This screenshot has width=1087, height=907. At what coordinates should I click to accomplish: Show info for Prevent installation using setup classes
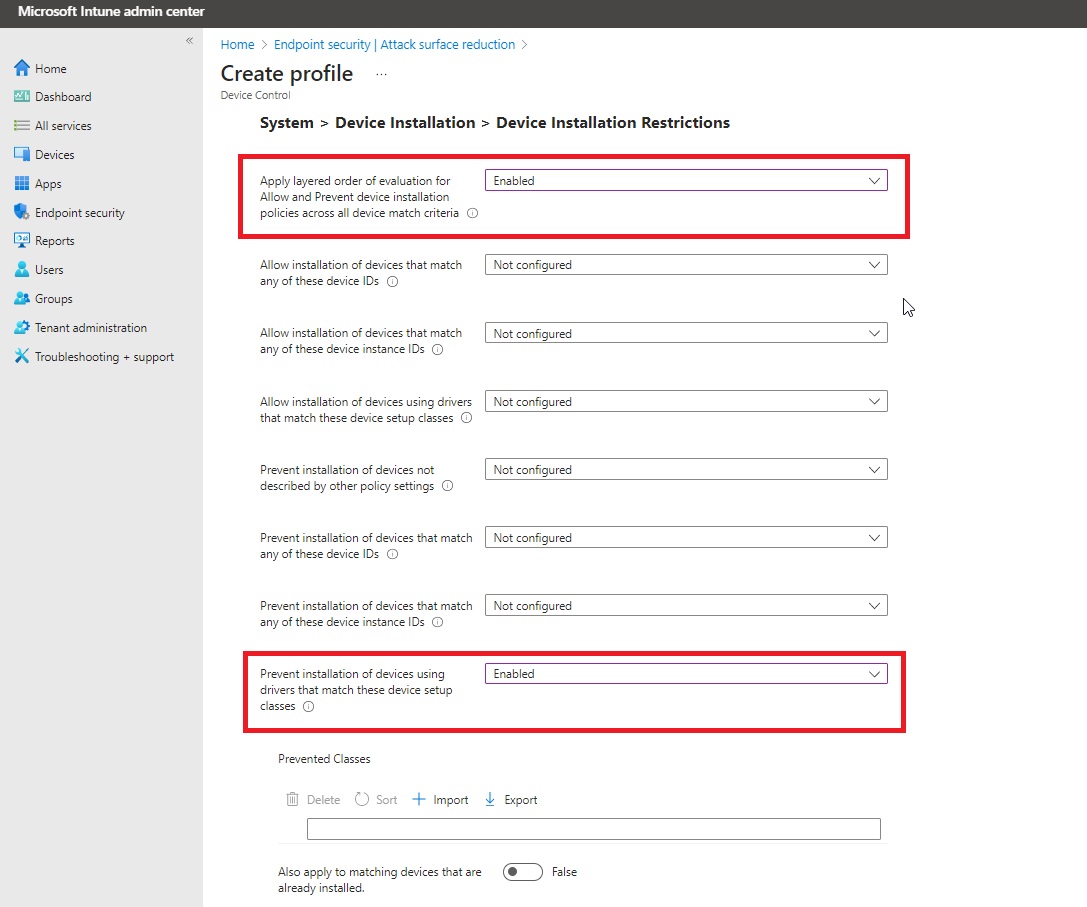(x=308, y=707)
